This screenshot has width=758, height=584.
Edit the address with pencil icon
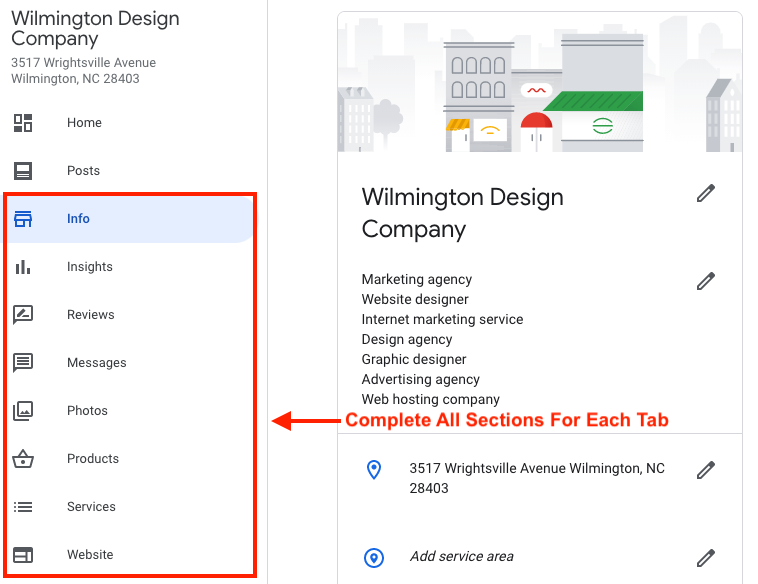(706, 470)
